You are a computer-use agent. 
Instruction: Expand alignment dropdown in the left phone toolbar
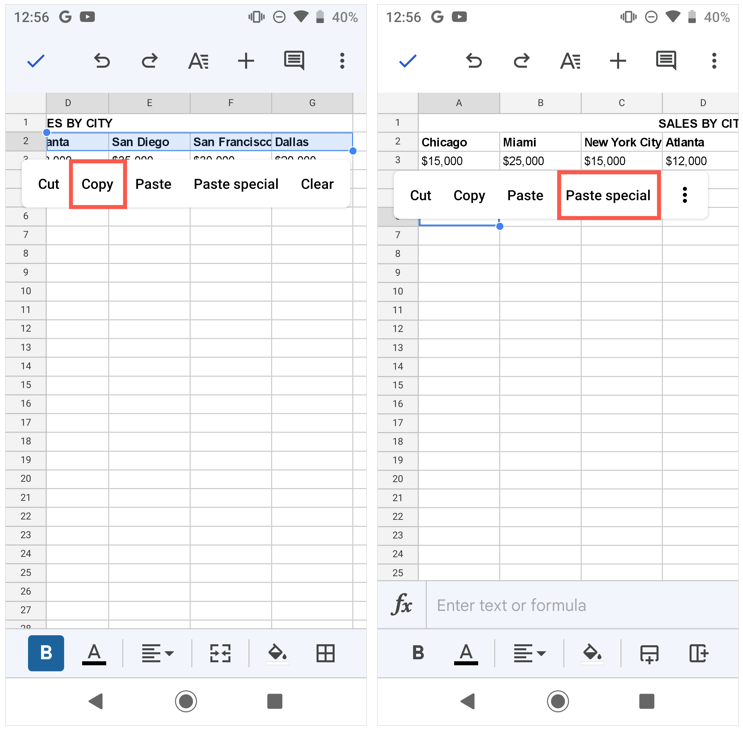[x=157, y=653]
